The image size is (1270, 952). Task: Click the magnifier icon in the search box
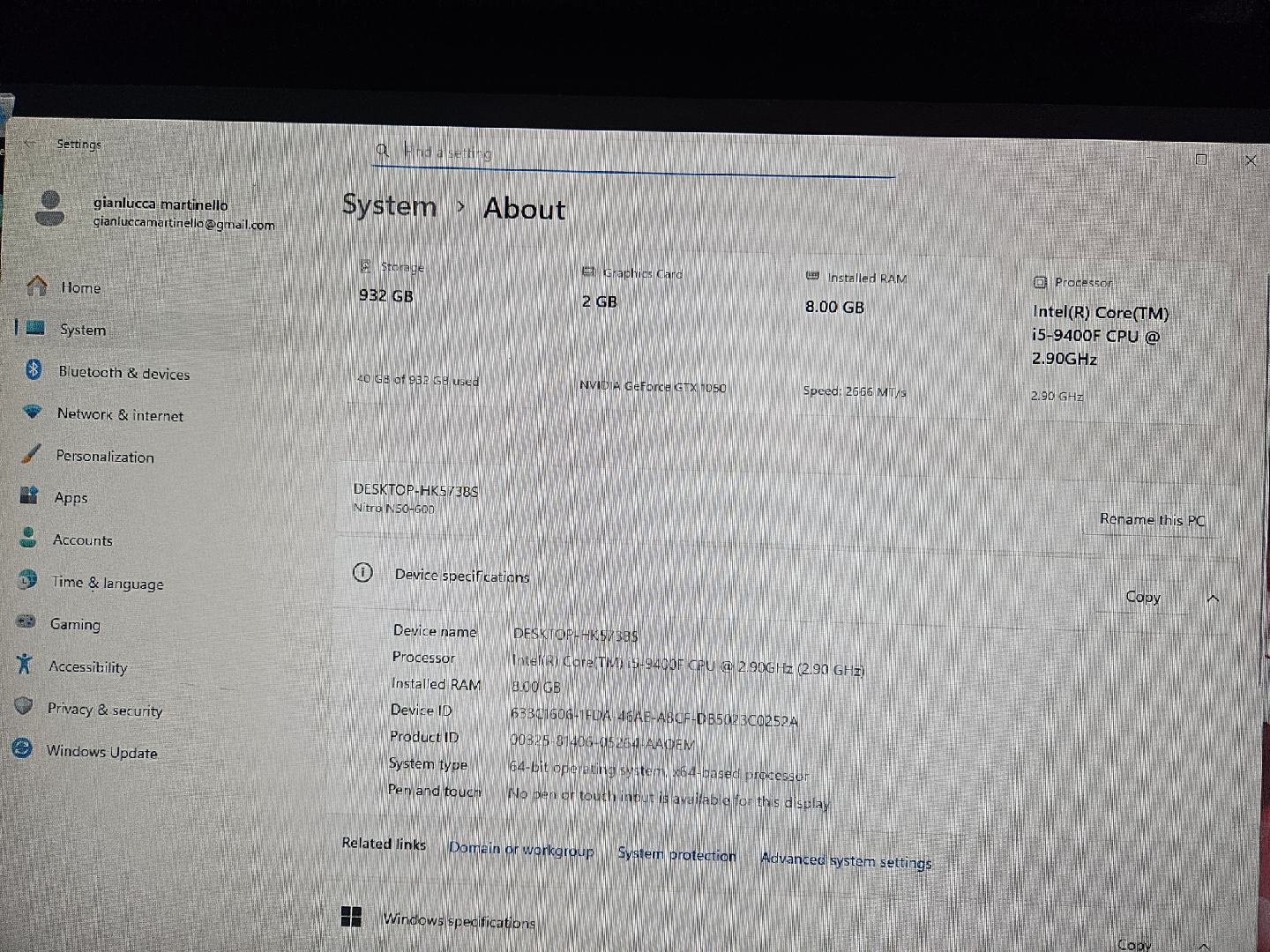pos(382,151)
